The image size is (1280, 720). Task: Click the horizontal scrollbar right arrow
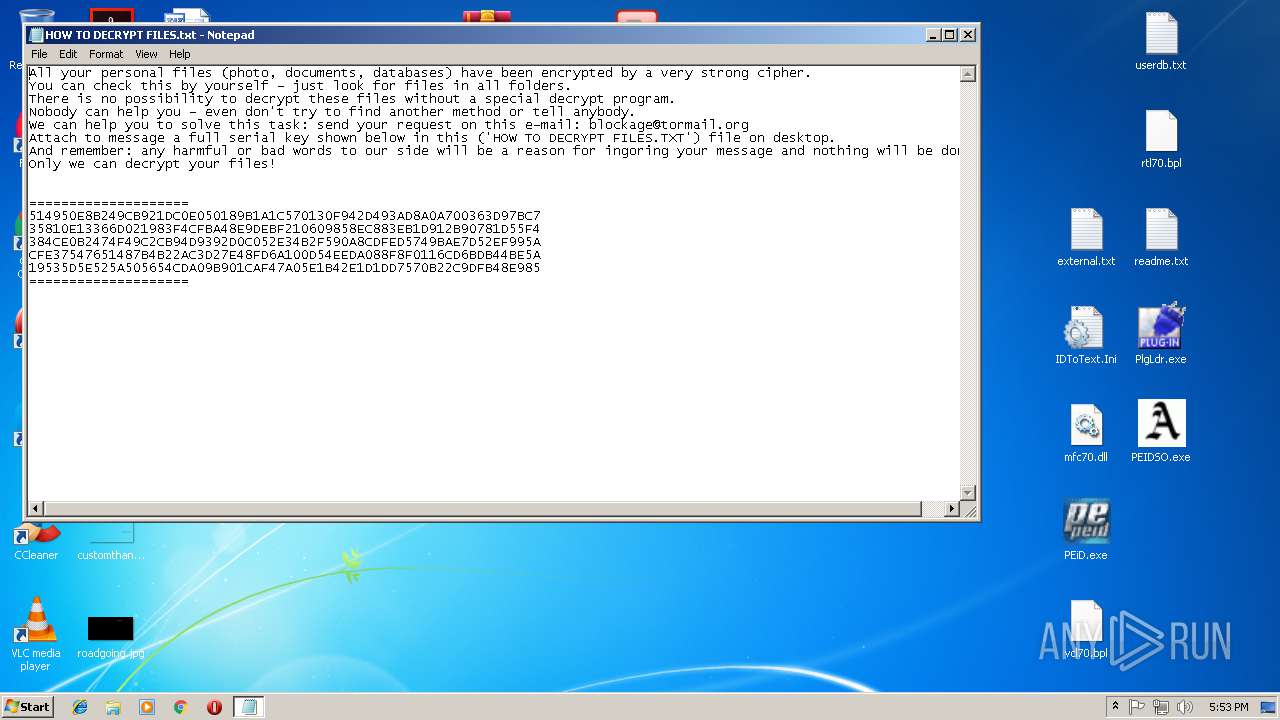tap(952, 509)
